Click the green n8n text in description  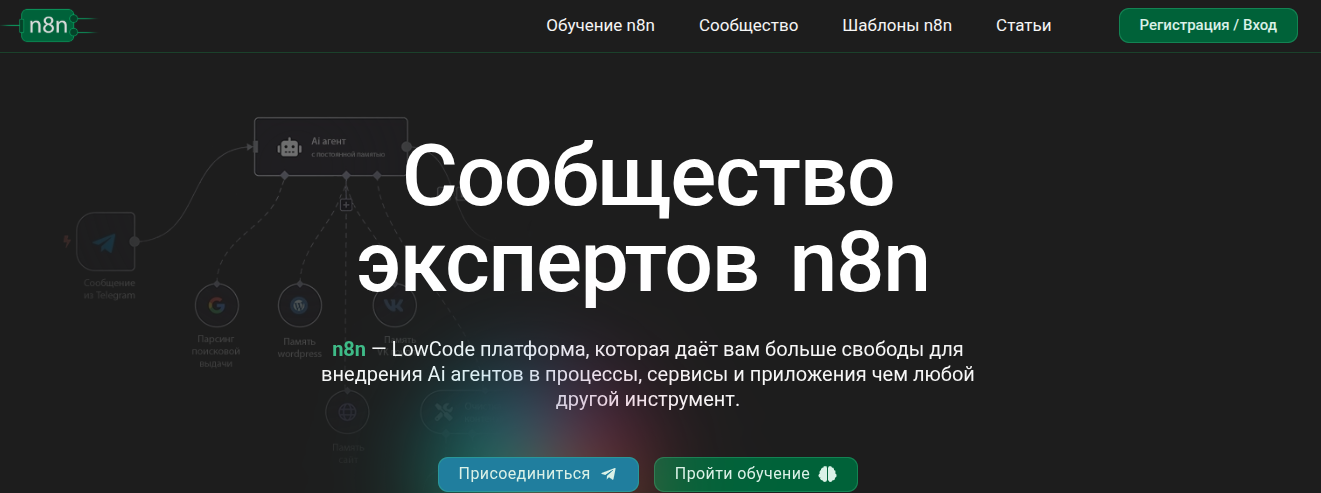tap(349, 350)
